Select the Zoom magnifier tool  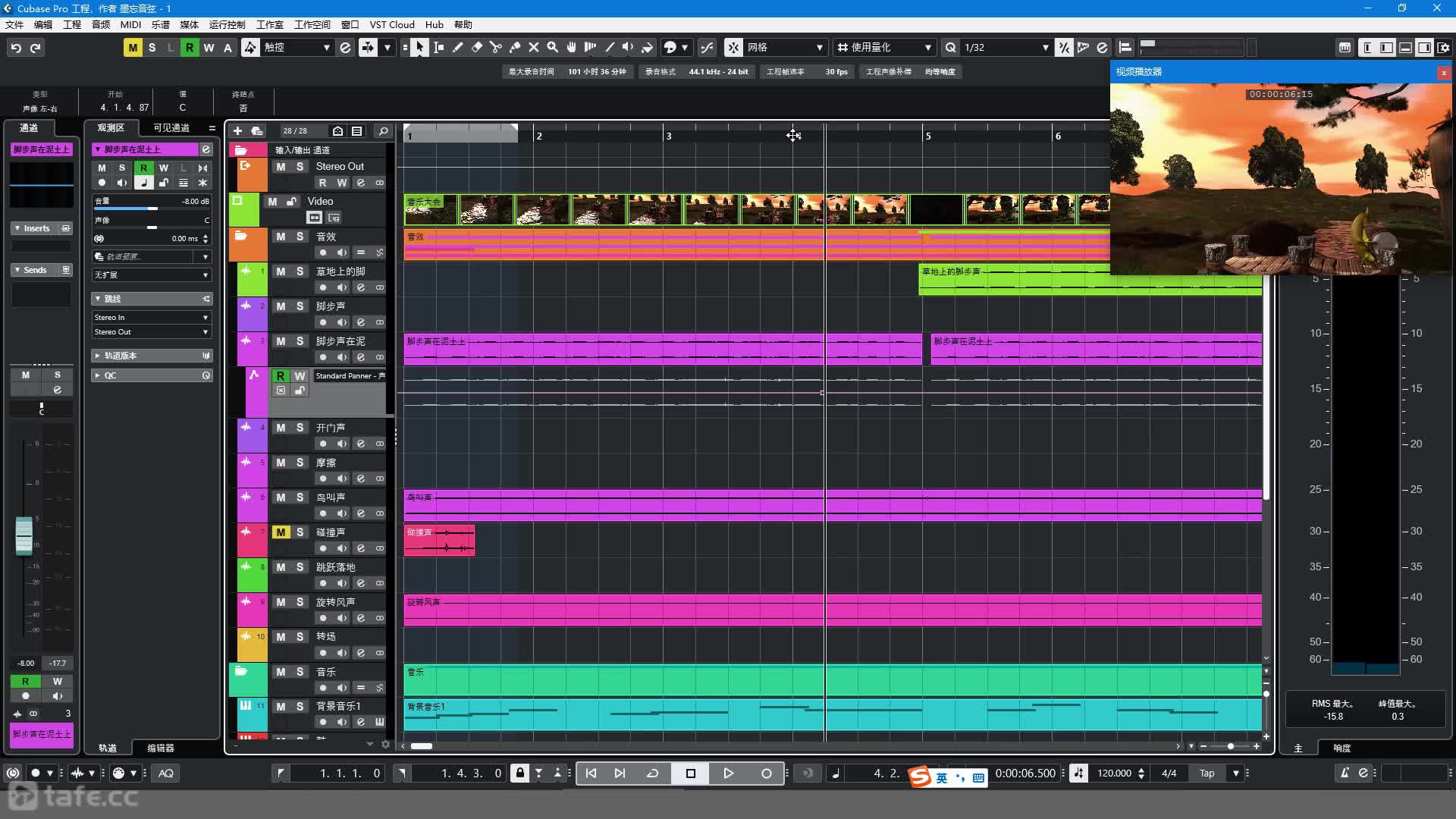pyautogui.click(x=553, y=47)
